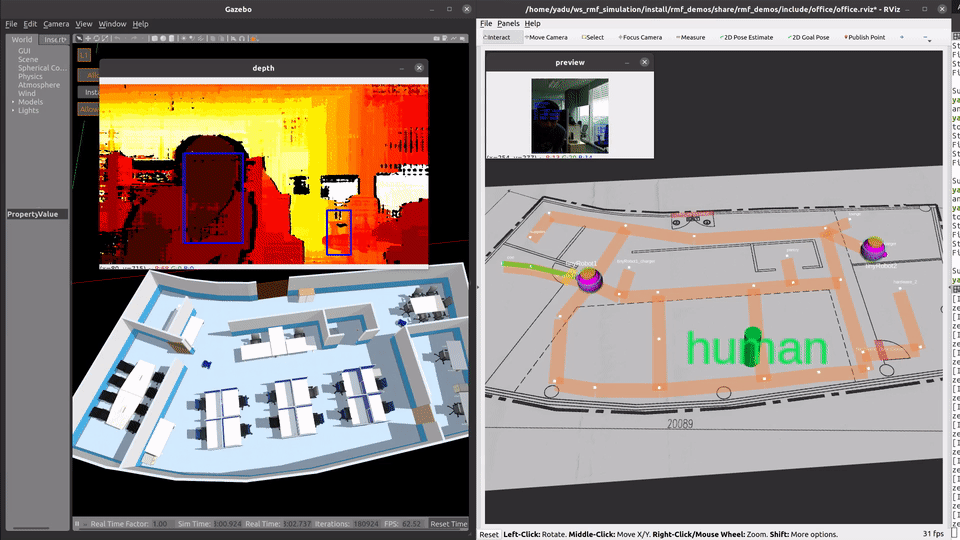Click the Undo arrow in Gazebo toolbar
Screen dimensions: 960x540
click(x=118, y=38)
